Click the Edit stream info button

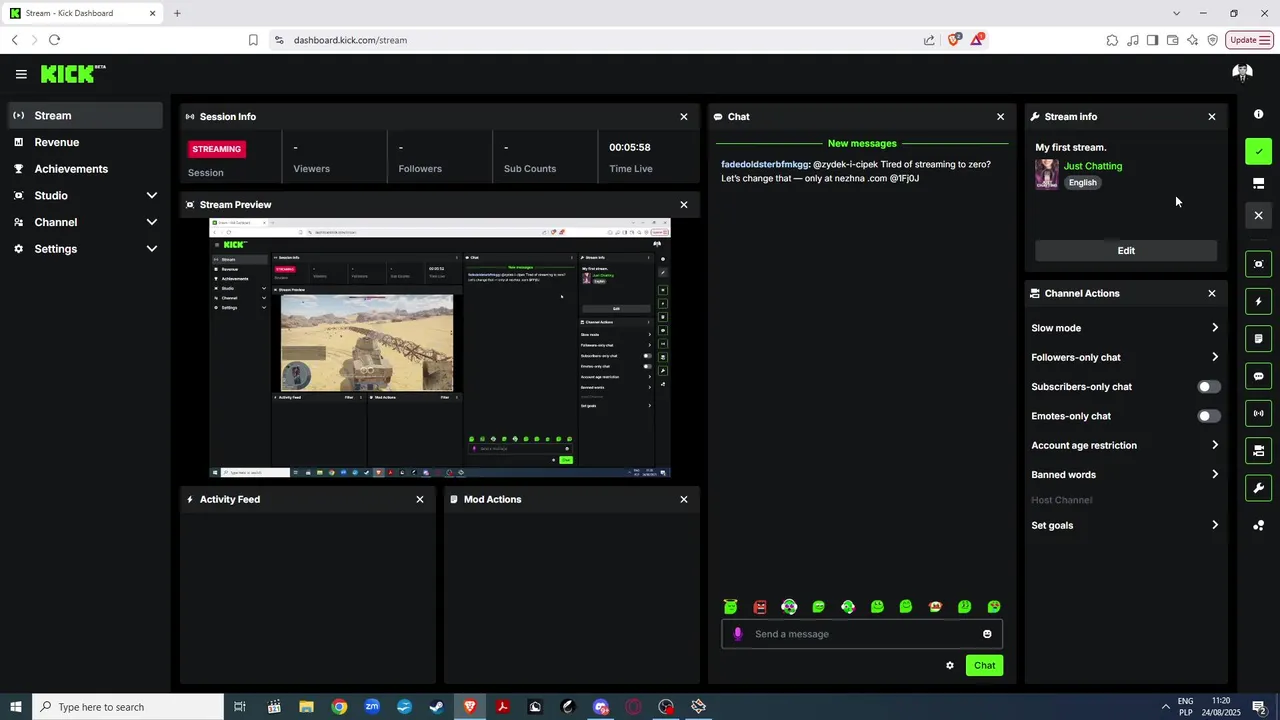pyautogui.click(x=1126, y=251)
